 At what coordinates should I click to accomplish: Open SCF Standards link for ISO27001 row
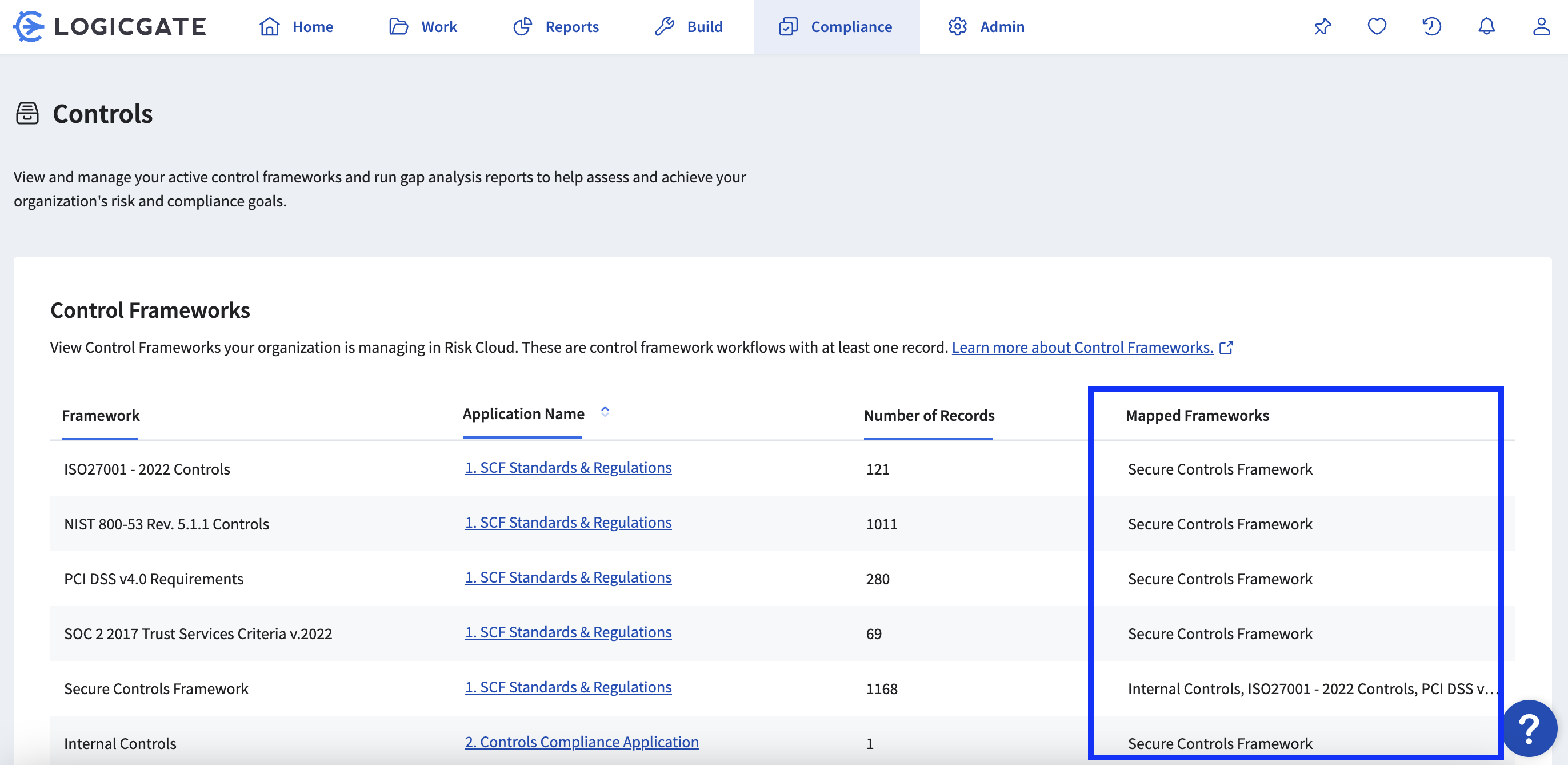click(x=568, y=468)
